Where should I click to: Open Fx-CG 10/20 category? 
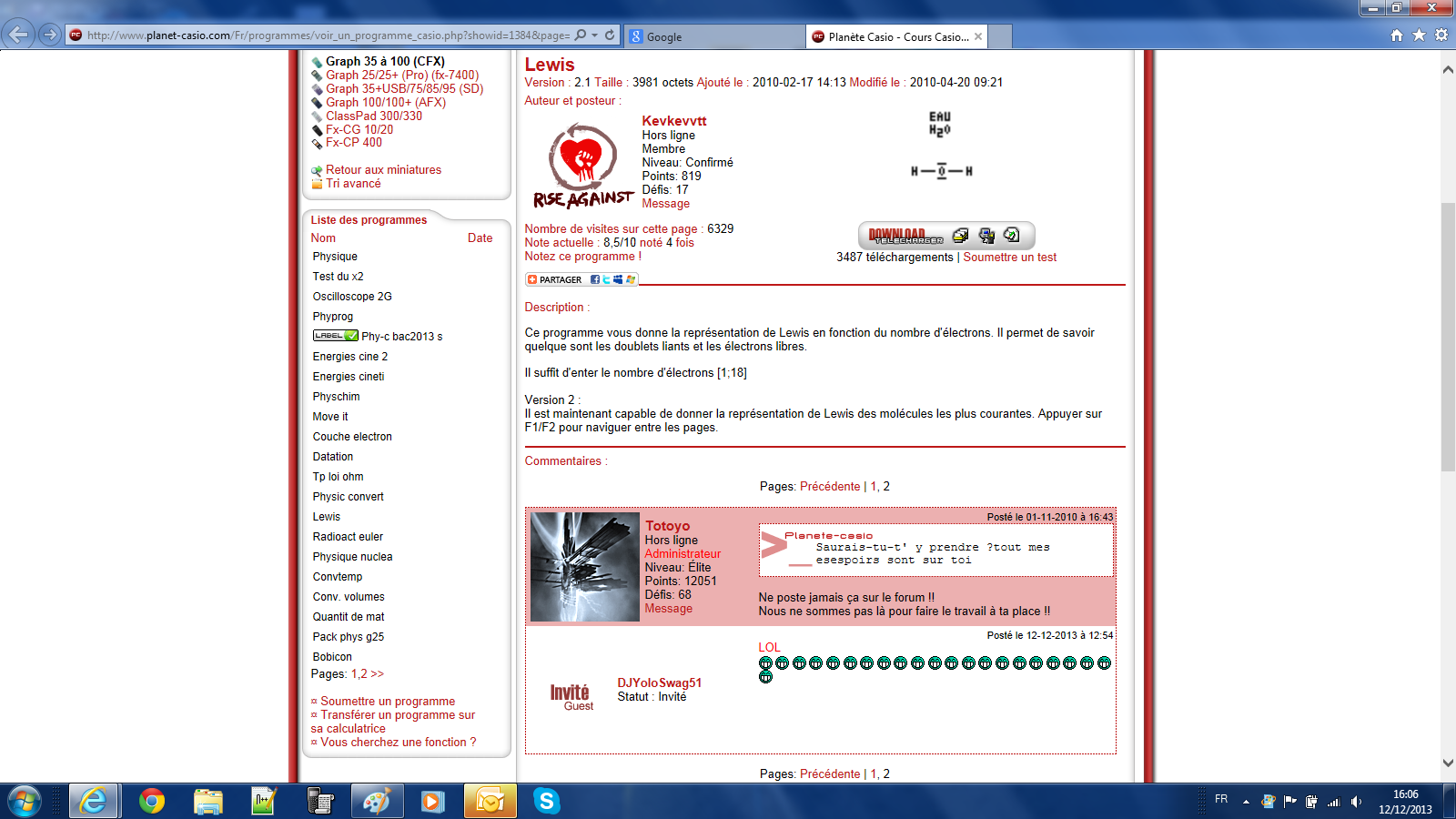coord(359,130)
